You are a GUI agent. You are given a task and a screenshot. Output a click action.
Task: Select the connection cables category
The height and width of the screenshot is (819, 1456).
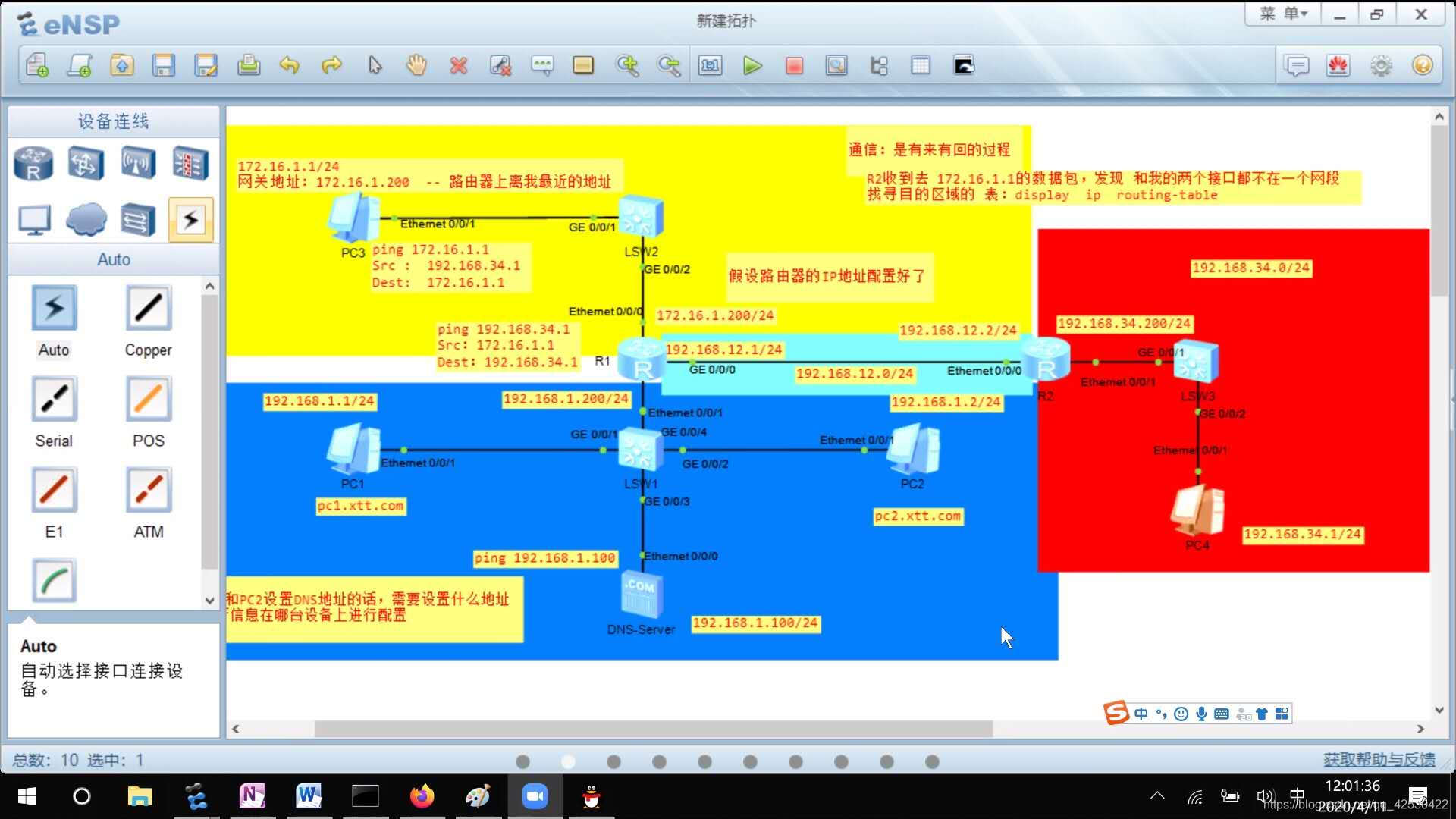pos(190,220)
